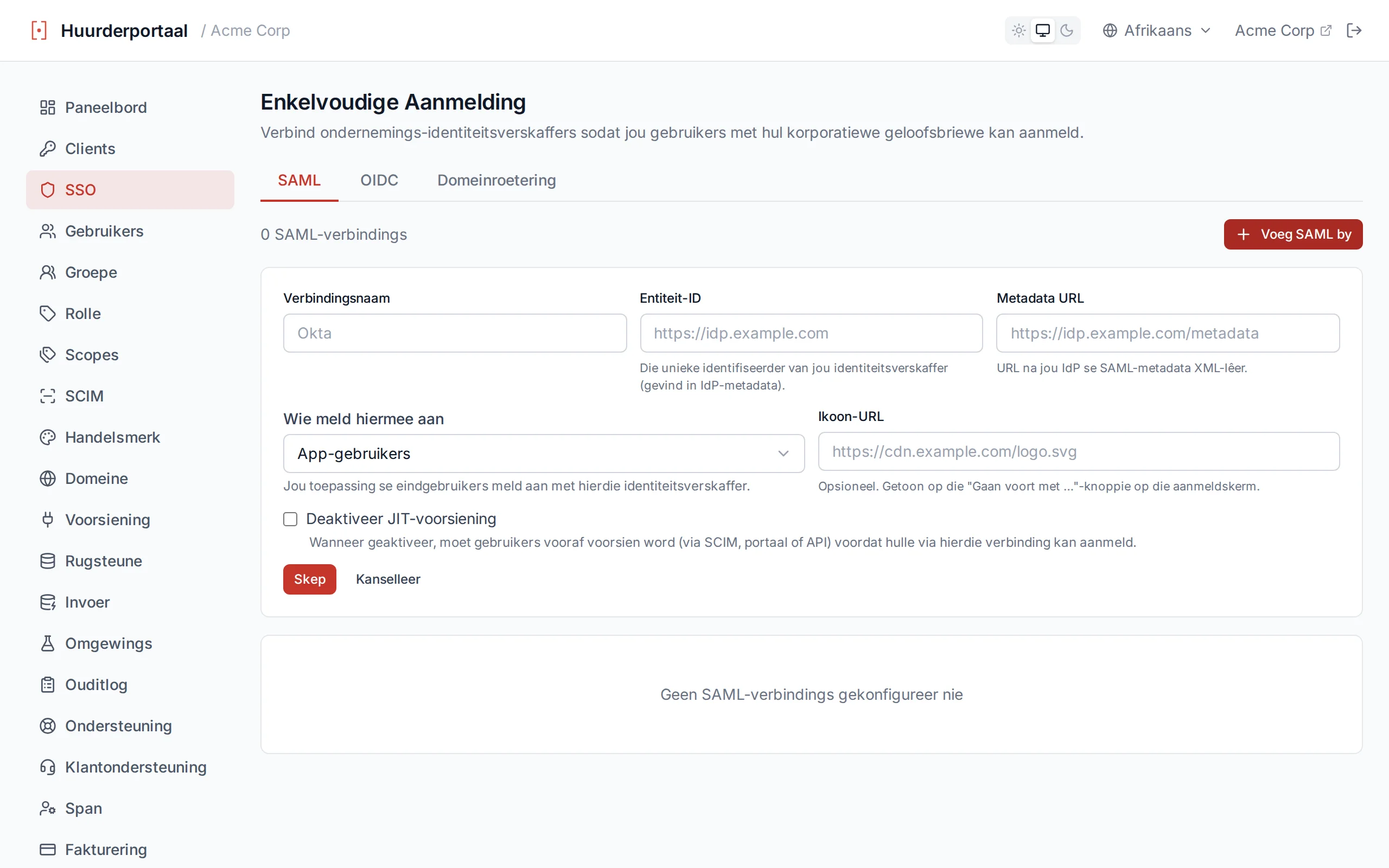
Task: Open Domeine globe icon
Action: tap(48, 479)
